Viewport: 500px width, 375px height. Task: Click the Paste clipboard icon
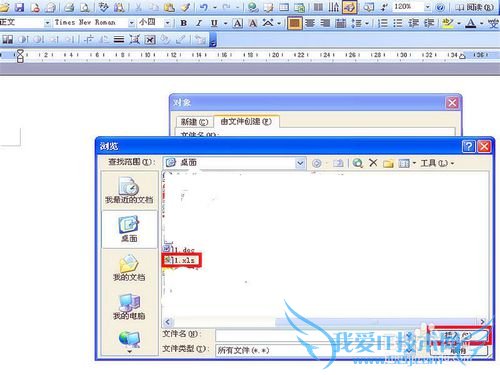pyautogui.click(x=170, y=7)
